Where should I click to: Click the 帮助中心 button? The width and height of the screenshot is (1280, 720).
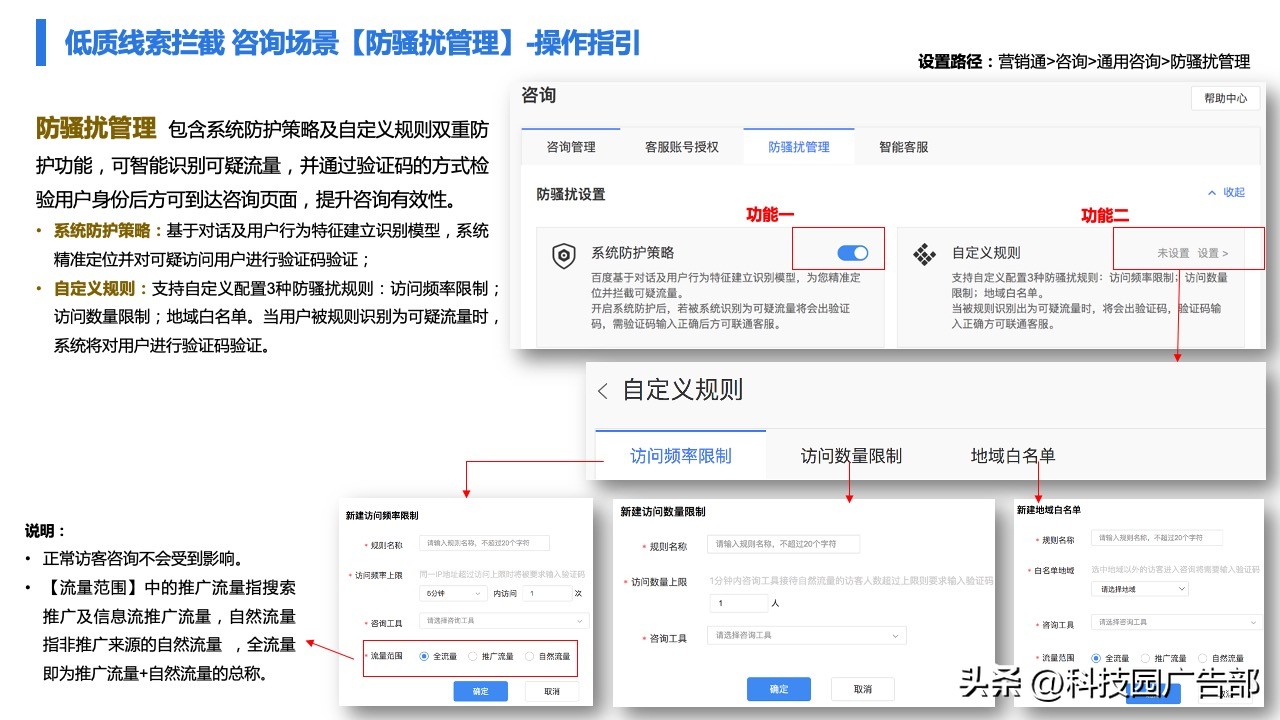point(1224,98)
